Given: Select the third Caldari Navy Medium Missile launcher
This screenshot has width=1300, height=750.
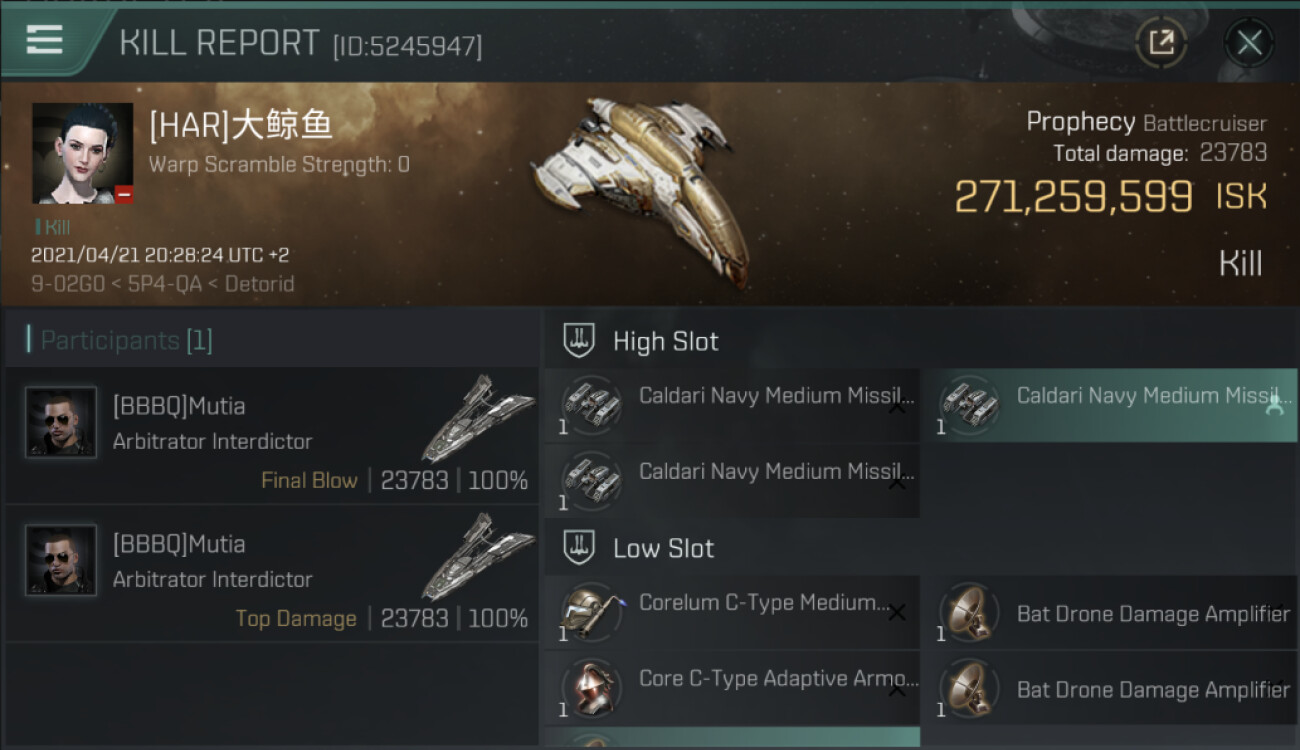Looking at the screenshot, I should 731,481.
